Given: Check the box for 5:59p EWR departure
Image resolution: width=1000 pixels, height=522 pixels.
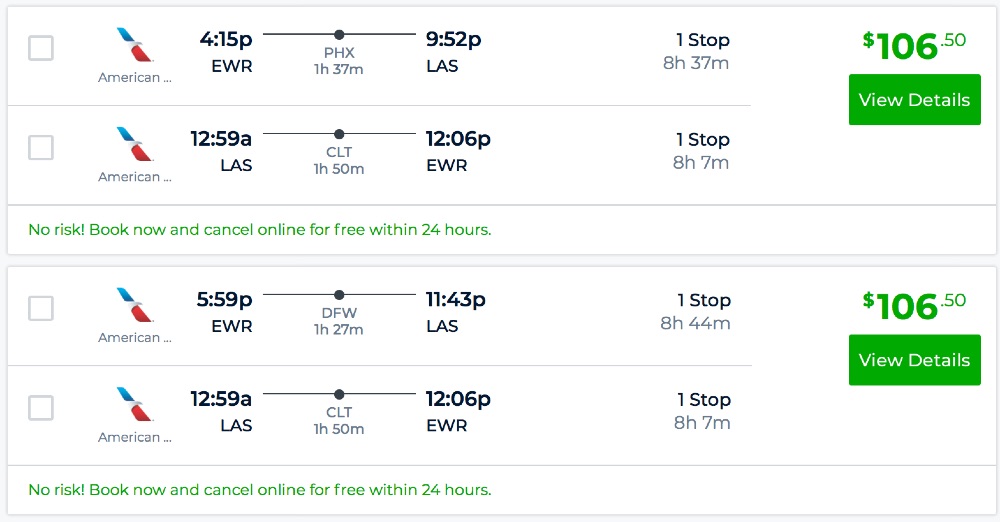Looking at the screenshot, I should click(41, 308).
